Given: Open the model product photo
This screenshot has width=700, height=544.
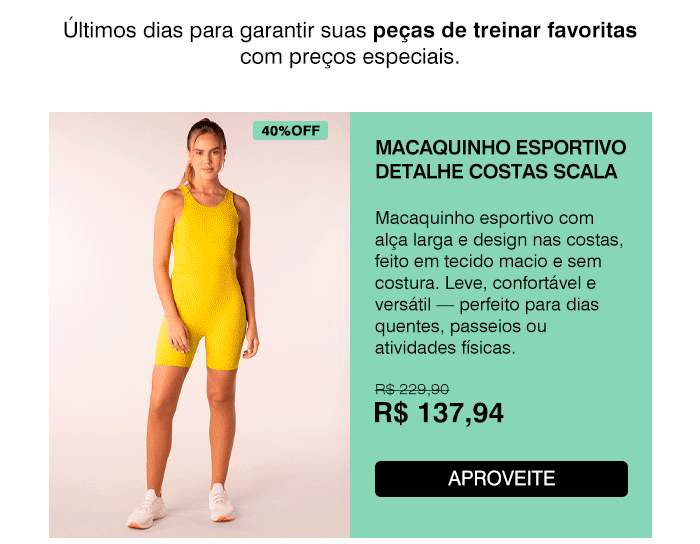Looking at the screenshot, I should pos(200,325).
